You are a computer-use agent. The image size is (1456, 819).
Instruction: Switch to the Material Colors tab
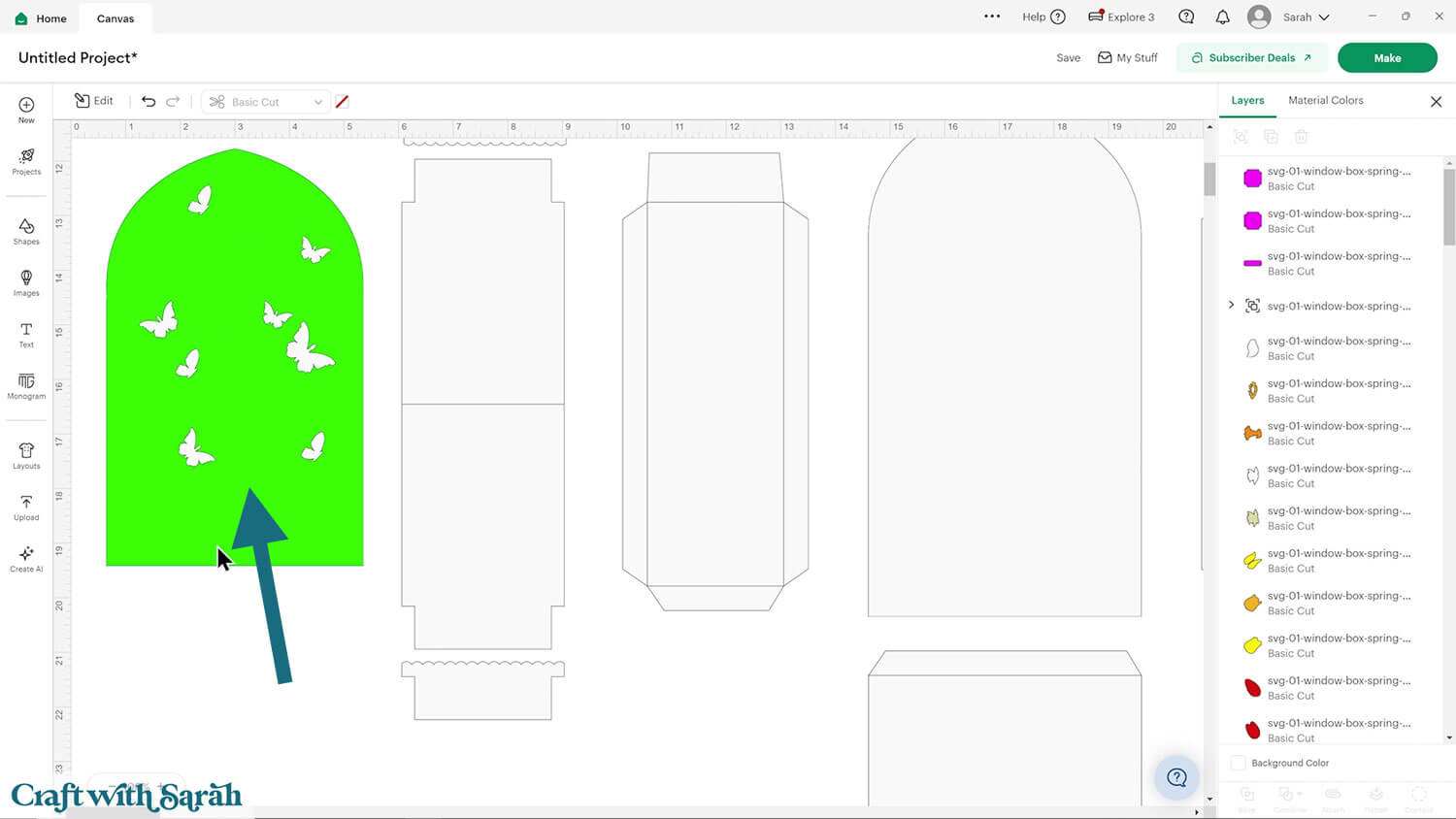coord(1325,101)
